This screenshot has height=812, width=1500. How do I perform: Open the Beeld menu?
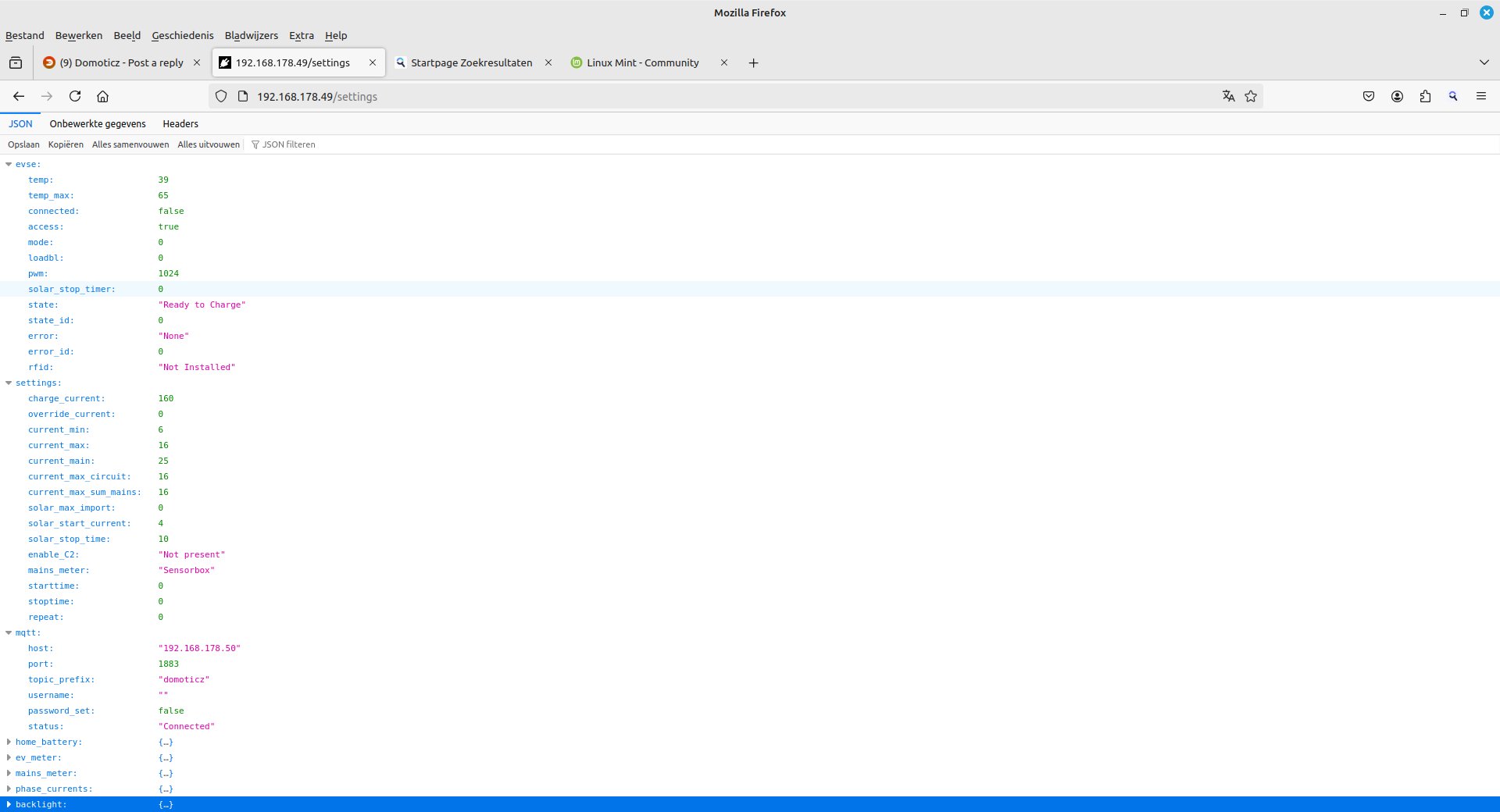[x=127, y=35]
